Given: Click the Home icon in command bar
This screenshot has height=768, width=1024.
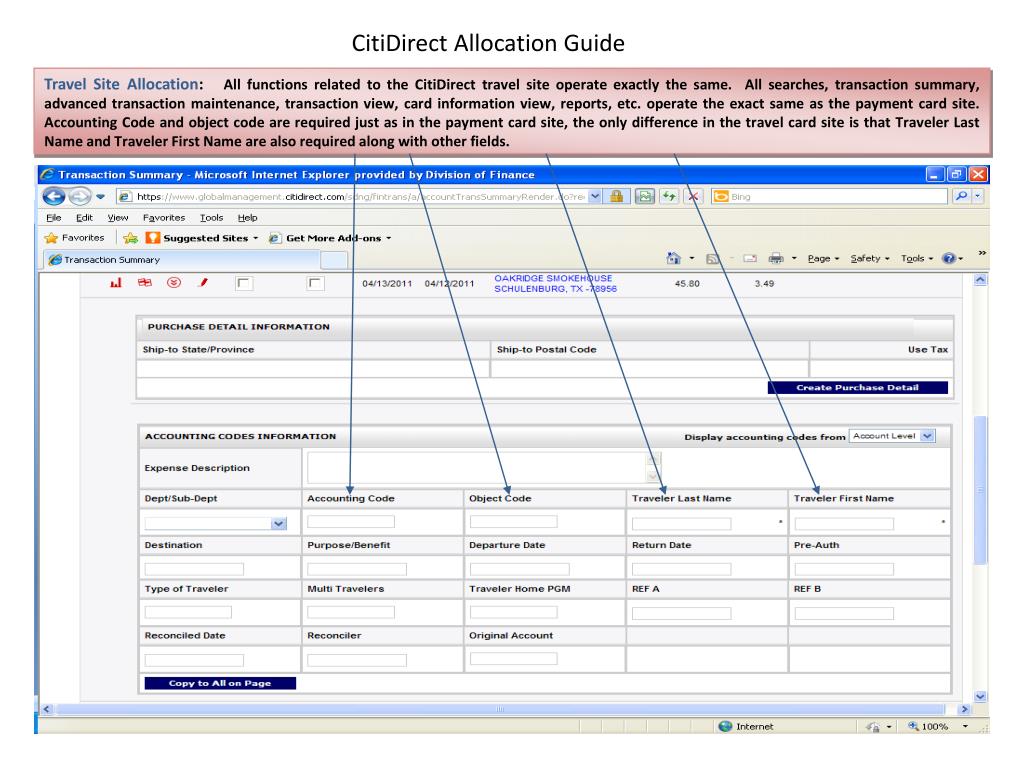Looking at the screenshot, I should (x=673, y=259).
